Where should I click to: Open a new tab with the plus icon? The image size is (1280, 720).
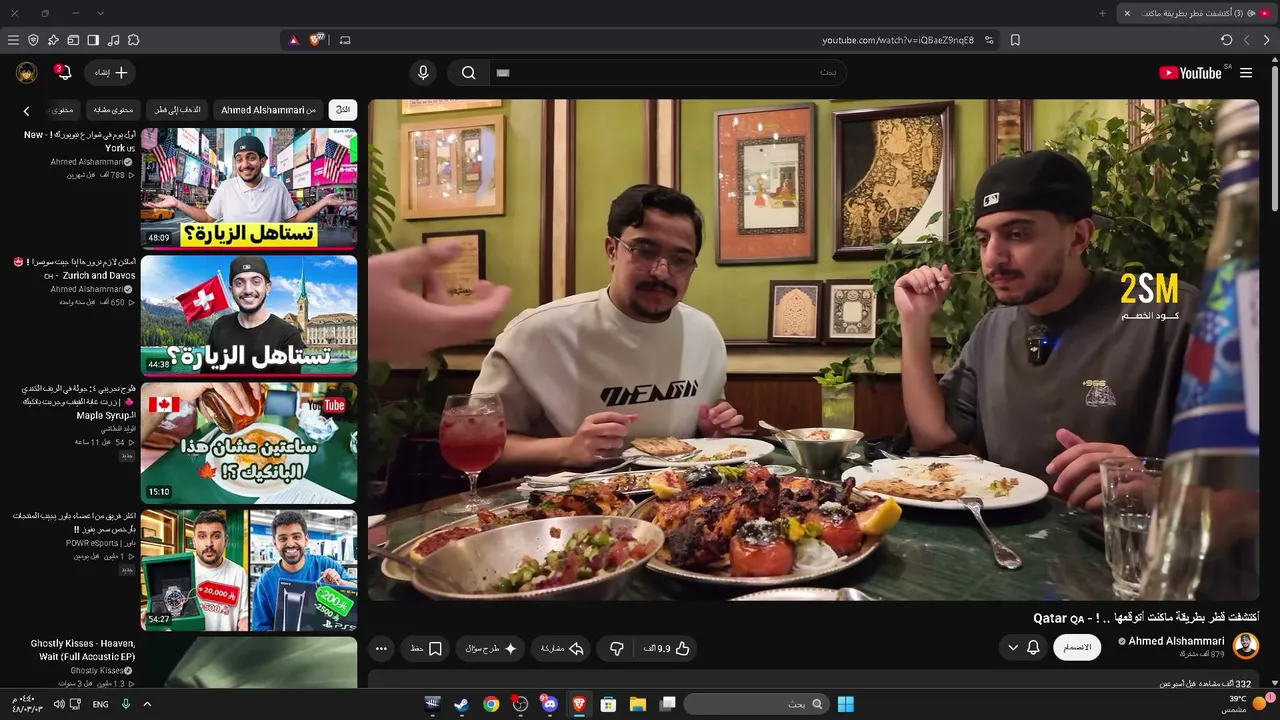tap(1103, 13)
